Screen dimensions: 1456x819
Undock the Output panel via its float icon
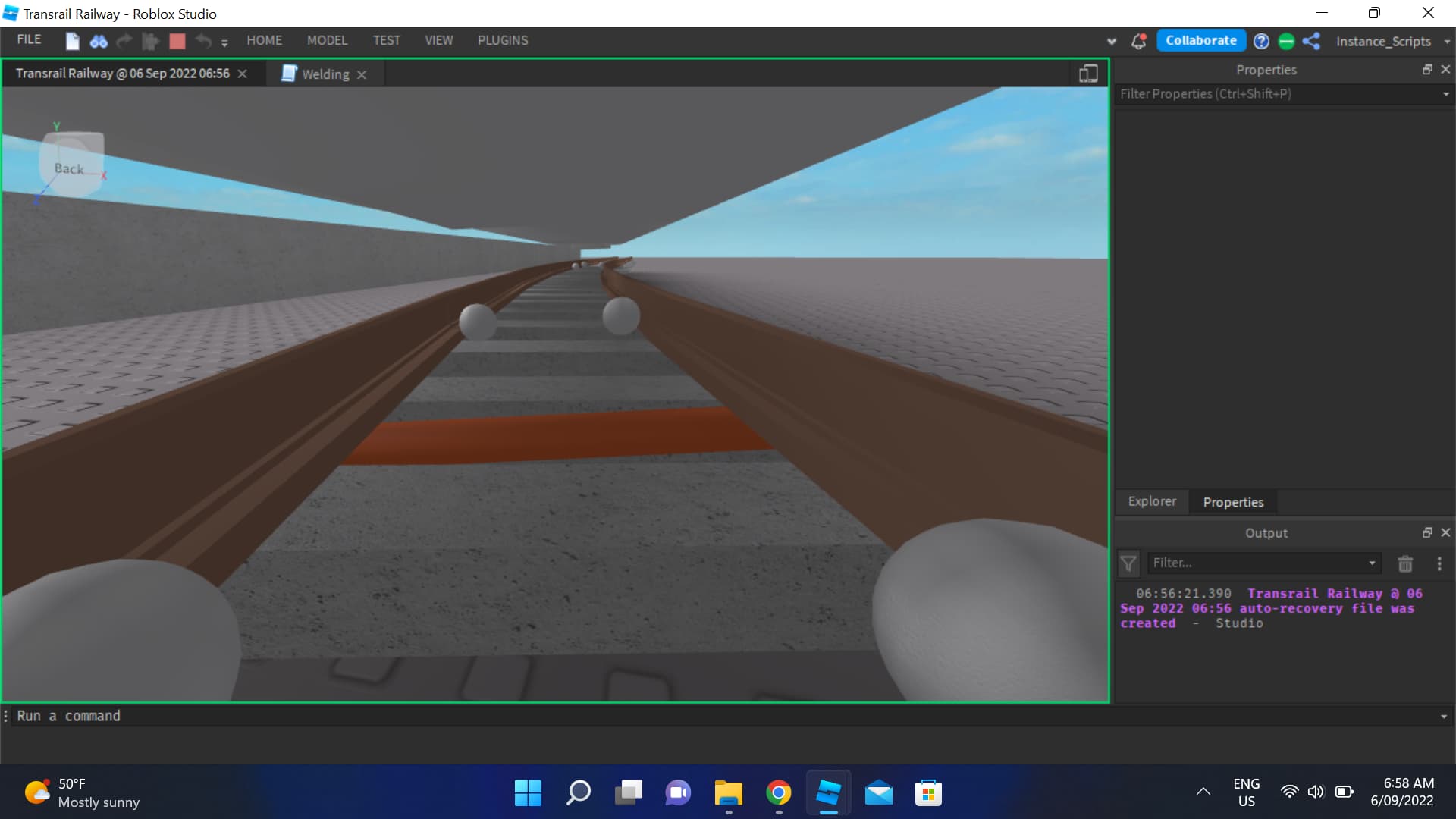pyautogui.click(x=1426, y=532)
